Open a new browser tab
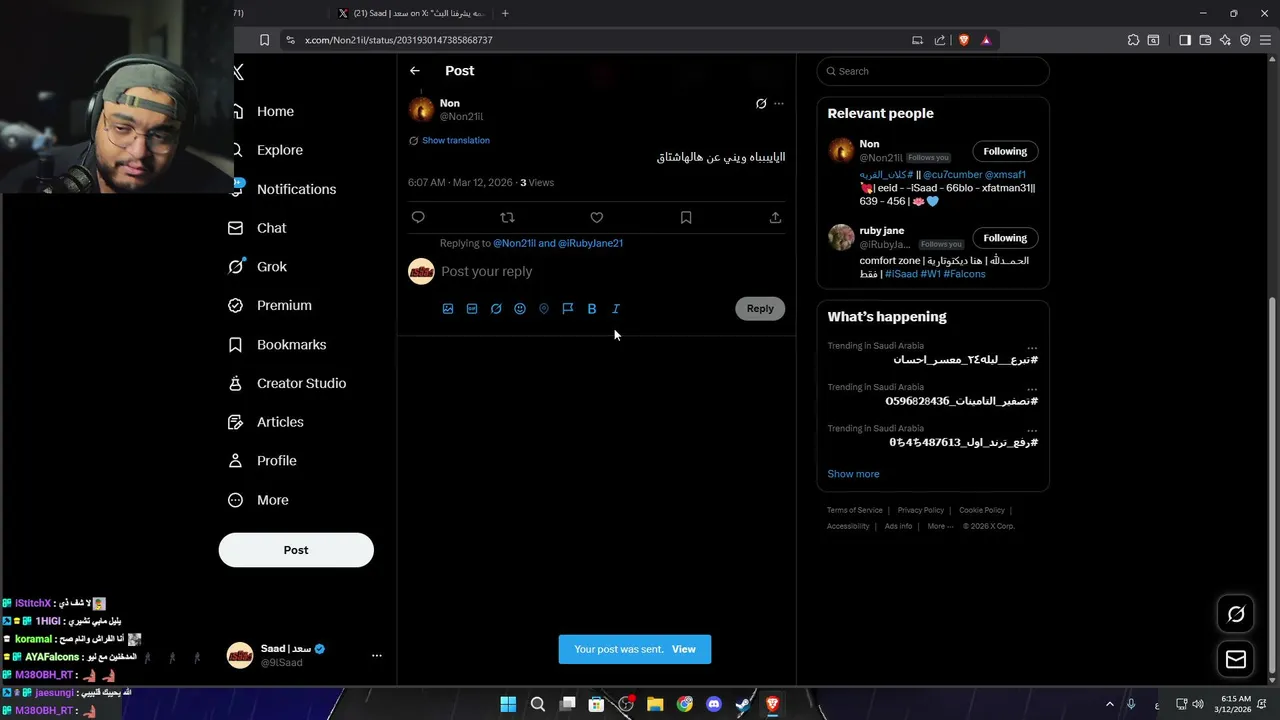Image resolution: width=1280 pixels, height=720 pixels. (x=505, y=13)
